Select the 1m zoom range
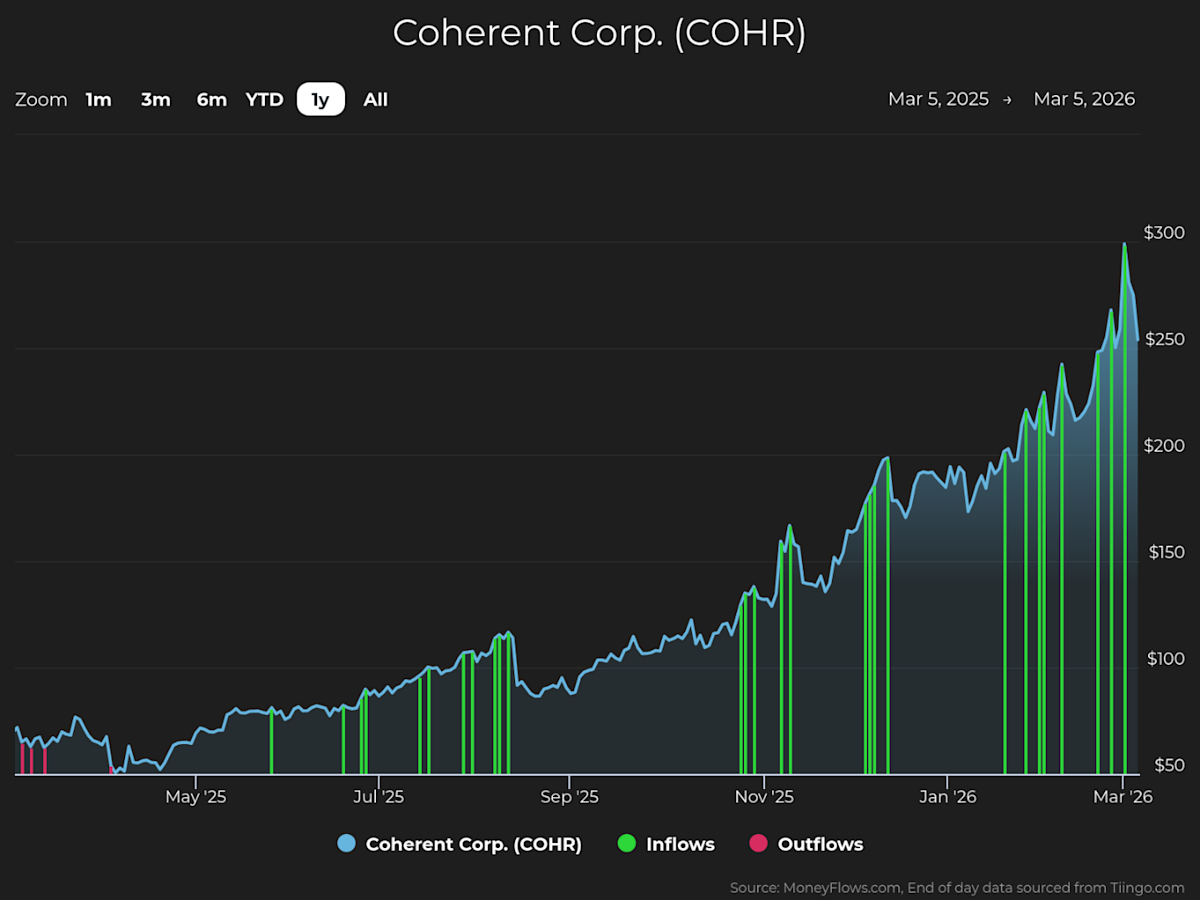Viewport: 1200px width, 900px height. click(98, 100)
